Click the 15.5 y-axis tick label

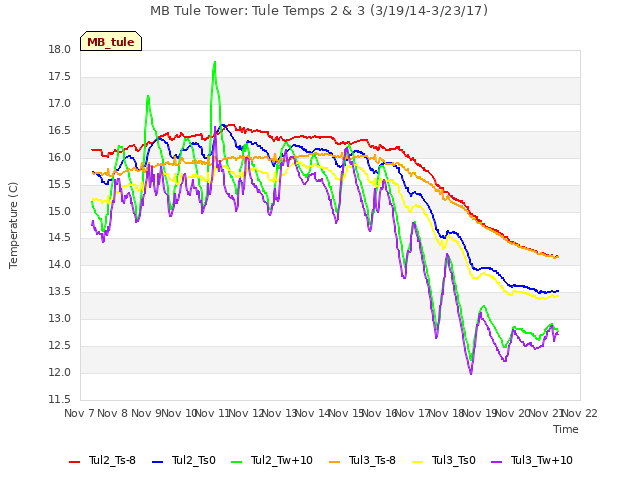click(60, 184)
